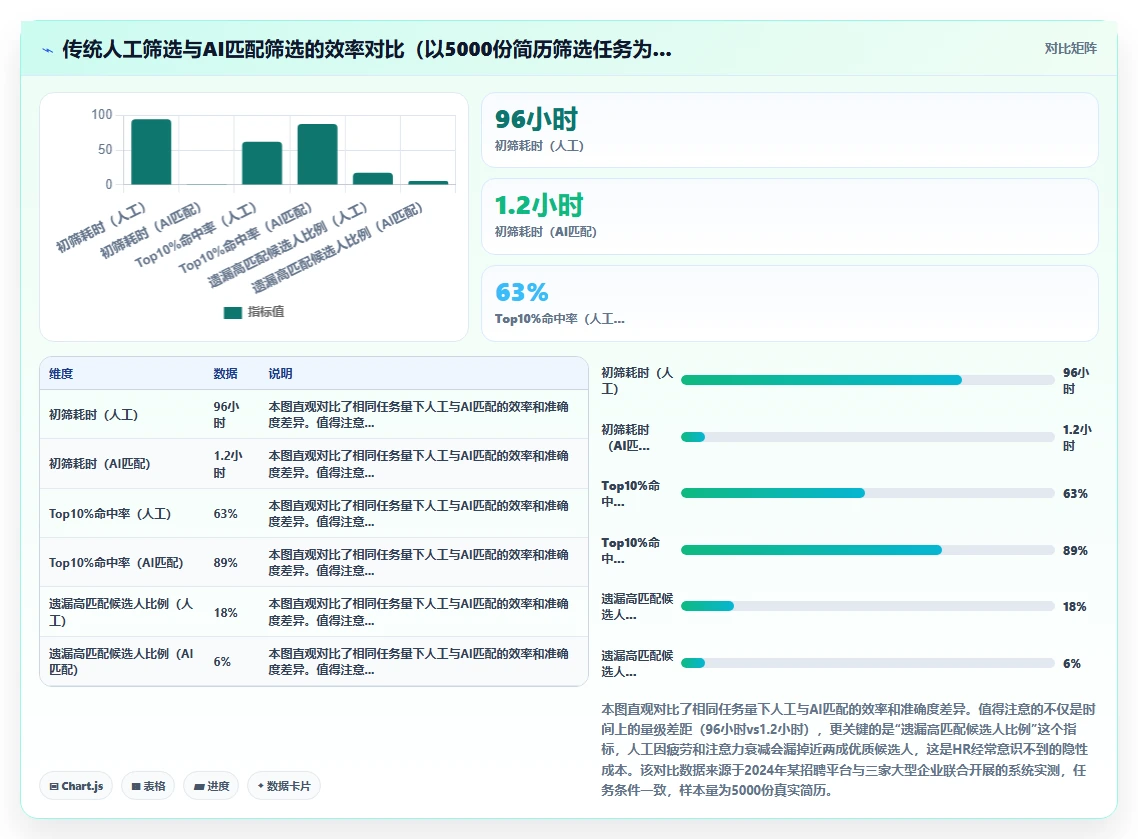Select table row Top10%命中率(人工)
This screenshot has width=1138, height=839.
pyautogui.click(x=314, y=513)
